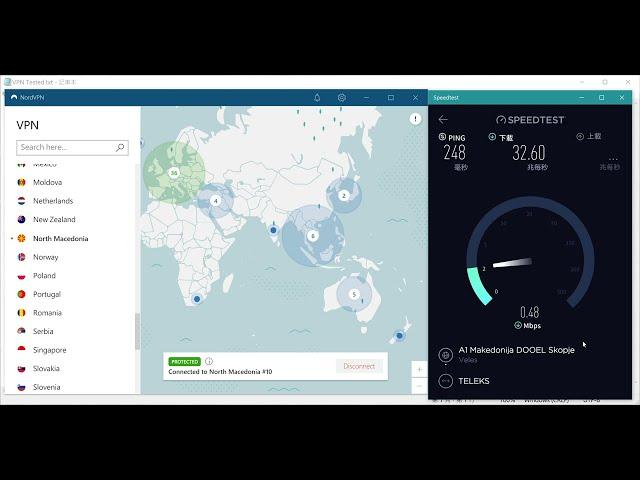Go back using Speedtest back arrow
The image size is (640, 480).
pyautogui.click(x=443, y=119)
